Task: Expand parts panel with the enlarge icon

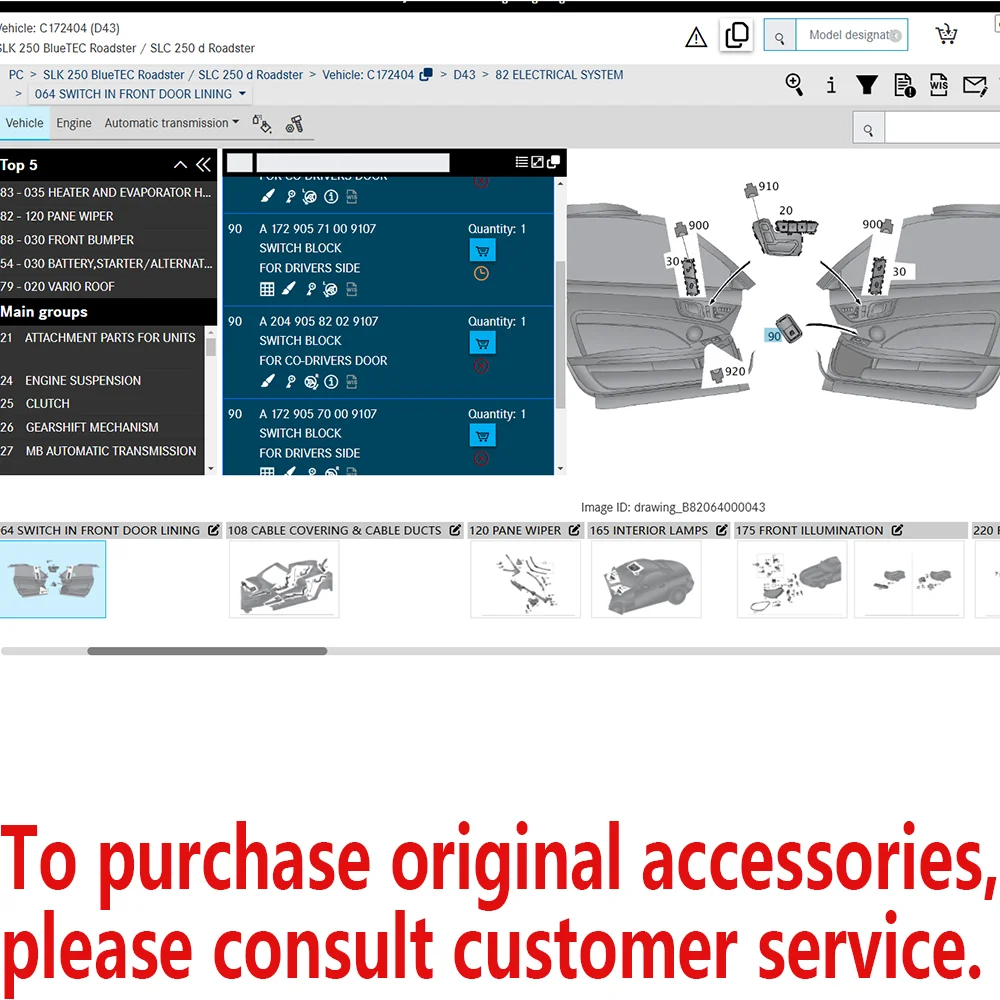Action: (x=538, y=162)
